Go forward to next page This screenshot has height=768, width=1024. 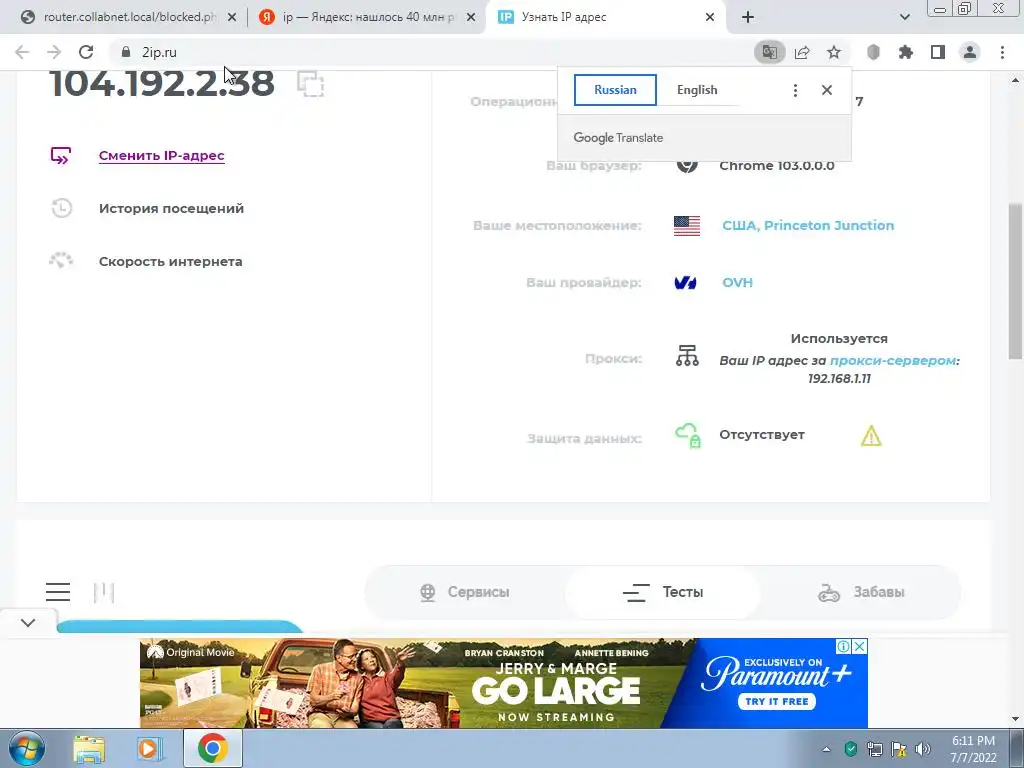point(54,52)
